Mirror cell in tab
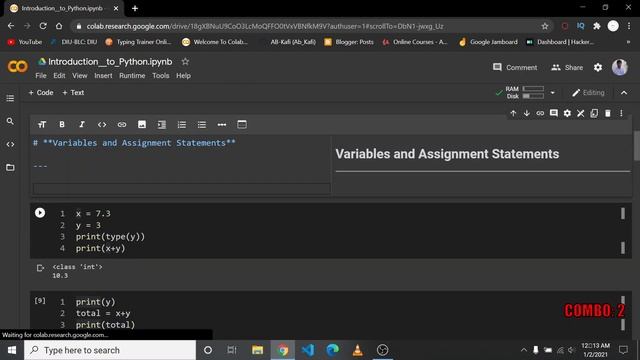Image resolution: width=640 pixels, height=360 pixels. [x=594, y=113]
